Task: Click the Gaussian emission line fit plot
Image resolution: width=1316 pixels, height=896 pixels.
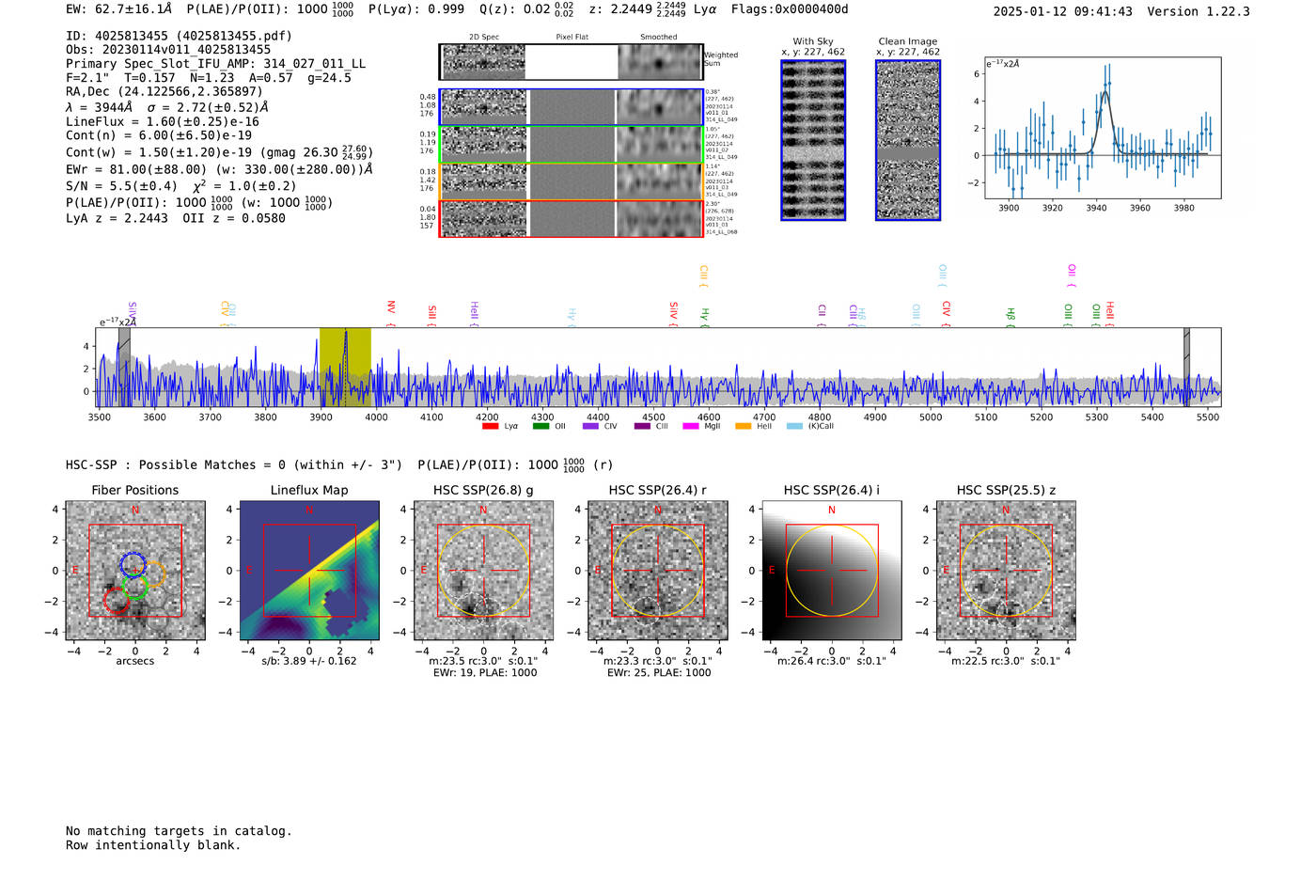Action: pos(1102,128)
